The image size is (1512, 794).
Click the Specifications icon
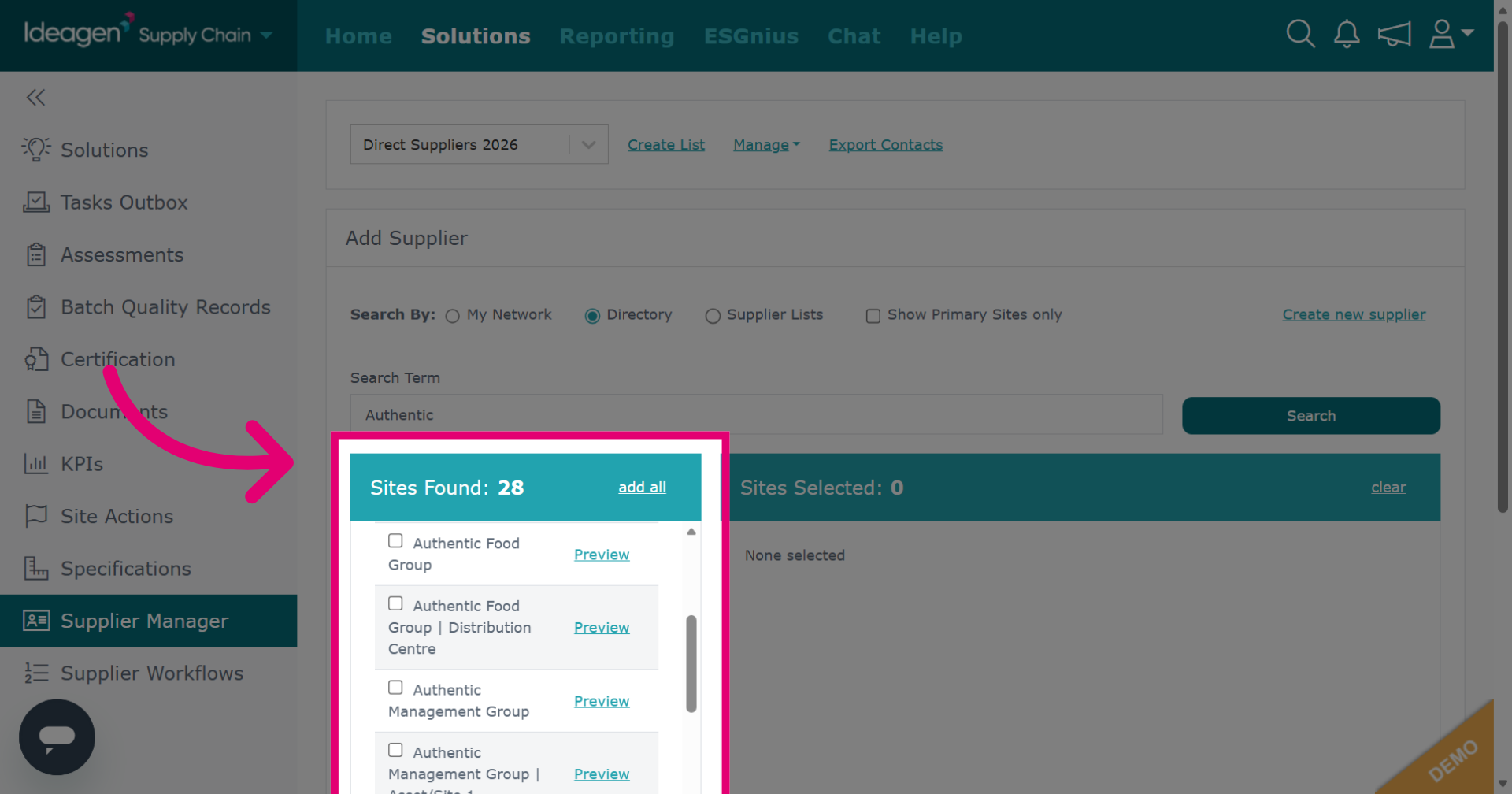pos(35,568)
